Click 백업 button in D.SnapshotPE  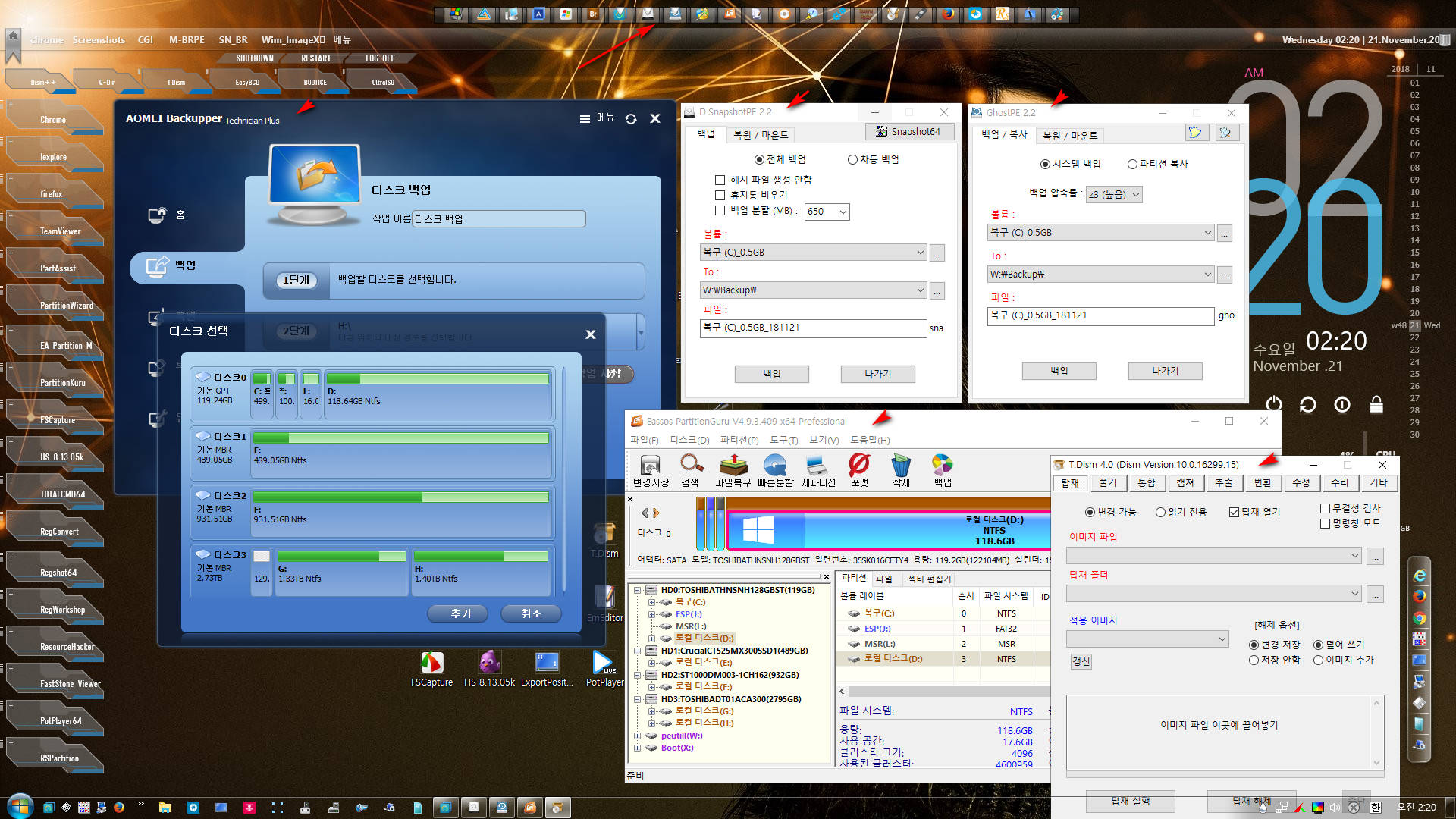pyautogui.click(x=771, y=374)
